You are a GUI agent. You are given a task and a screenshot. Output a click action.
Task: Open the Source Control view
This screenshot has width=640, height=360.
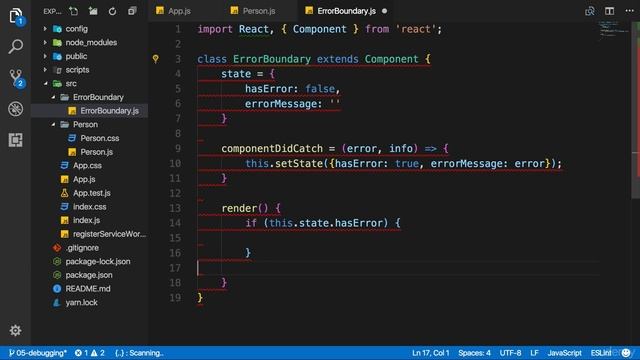coord(16,78)
